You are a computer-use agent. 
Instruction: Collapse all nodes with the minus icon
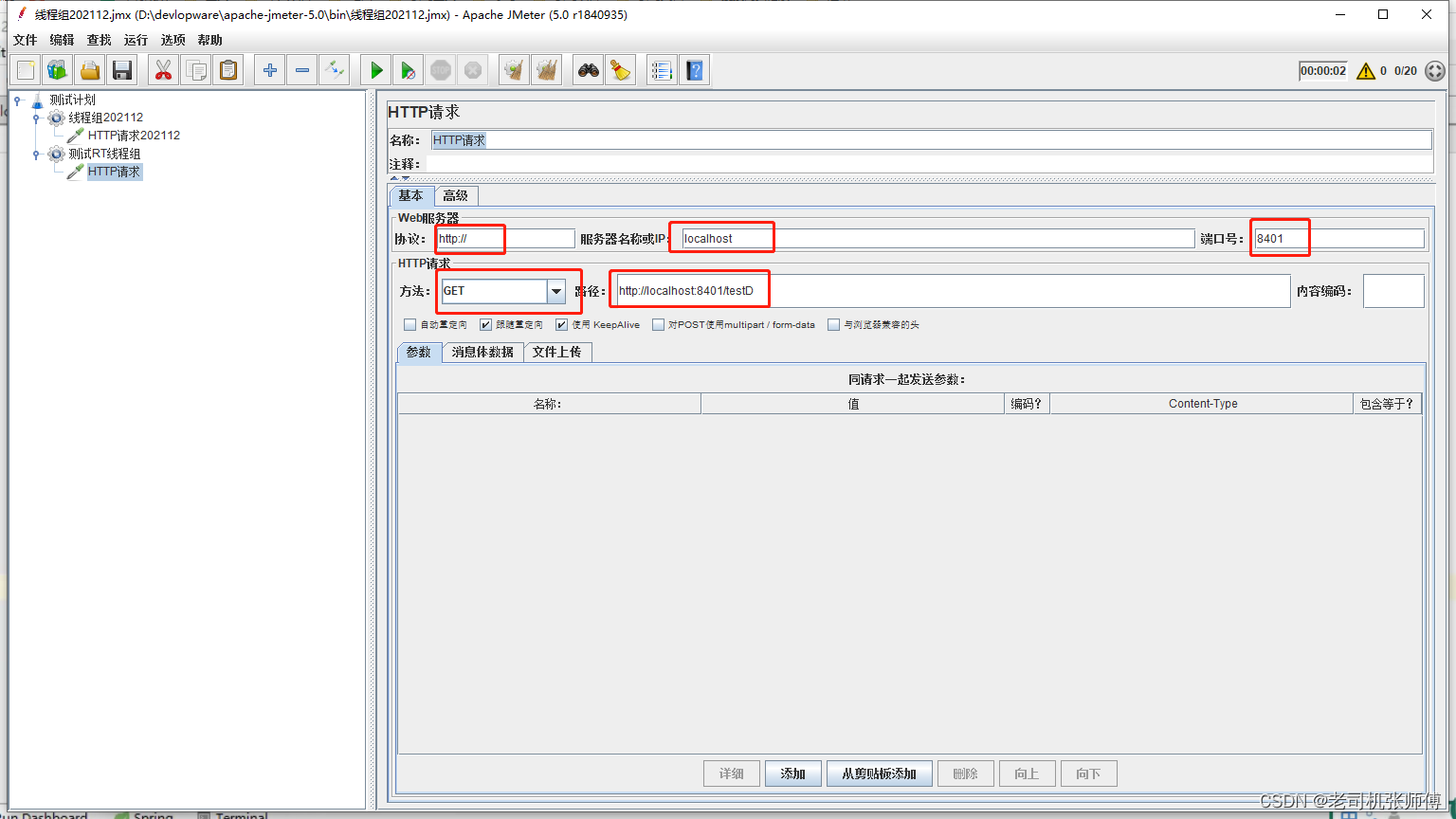point(302,70)
